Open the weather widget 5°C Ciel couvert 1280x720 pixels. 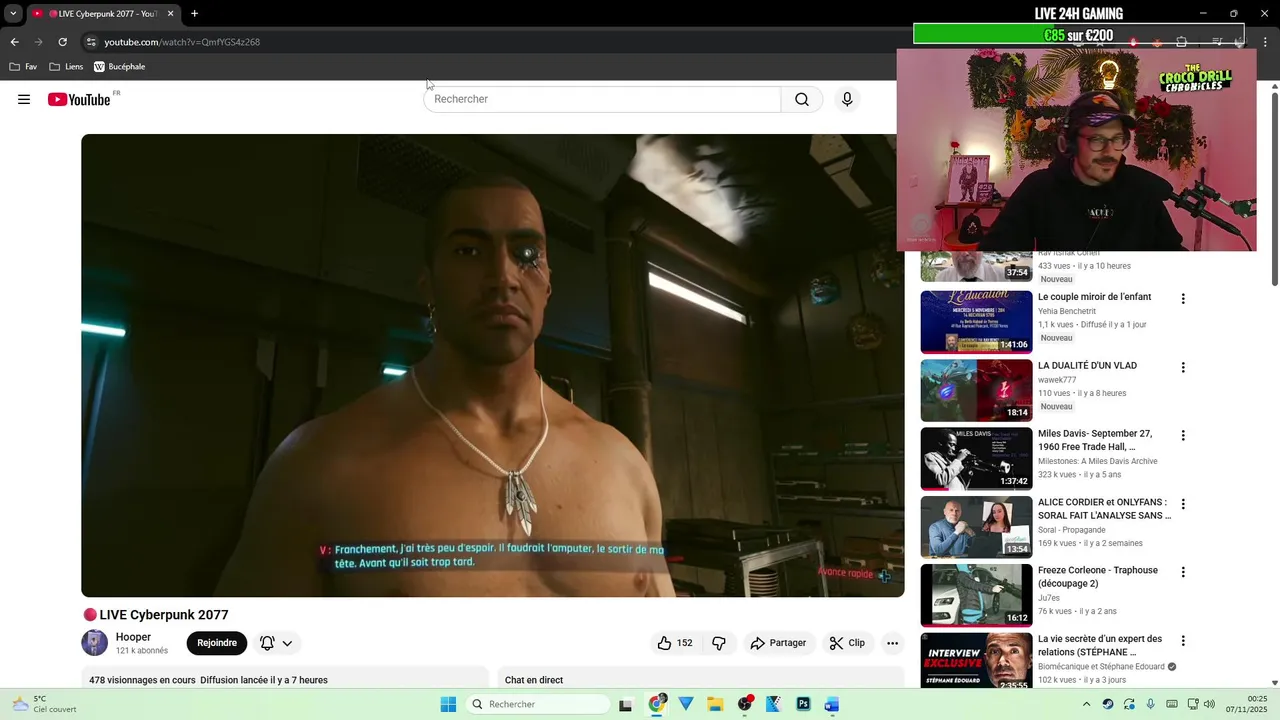[x=42, y=704]
